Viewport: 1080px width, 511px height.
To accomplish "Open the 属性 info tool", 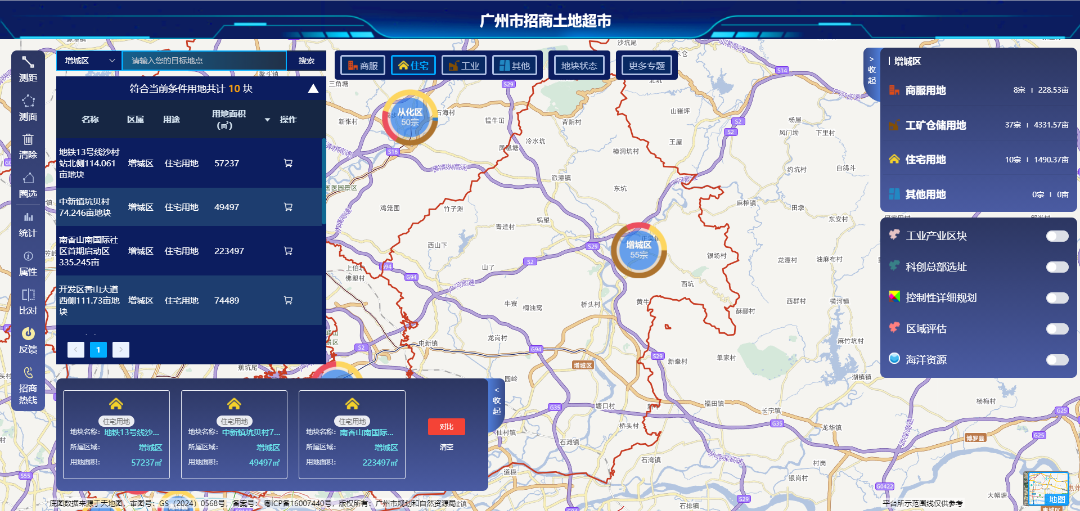I will pyautogui.click(x=28, y=262).
